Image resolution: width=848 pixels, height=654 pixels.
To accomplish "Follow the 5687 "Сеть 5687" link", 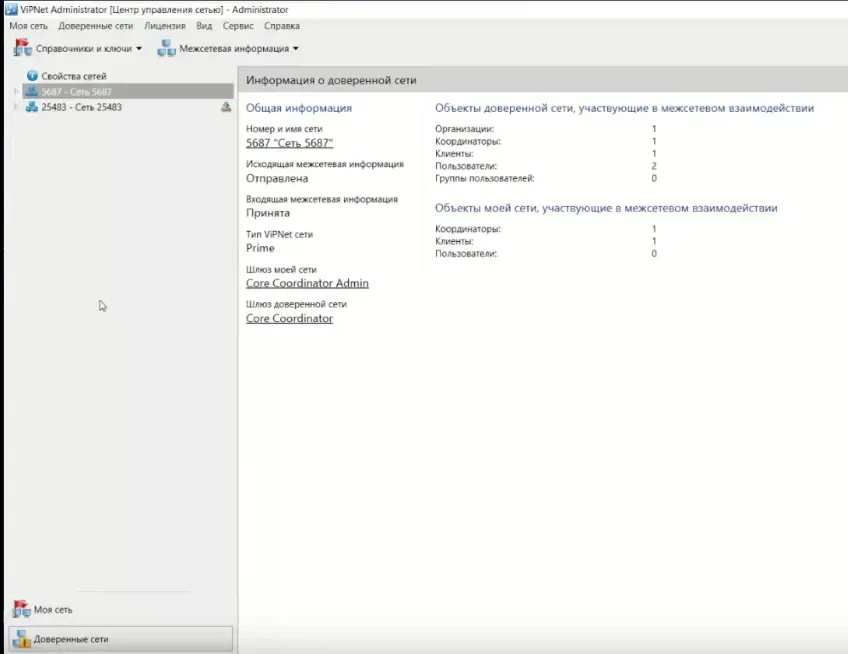I will coord(289,143).
